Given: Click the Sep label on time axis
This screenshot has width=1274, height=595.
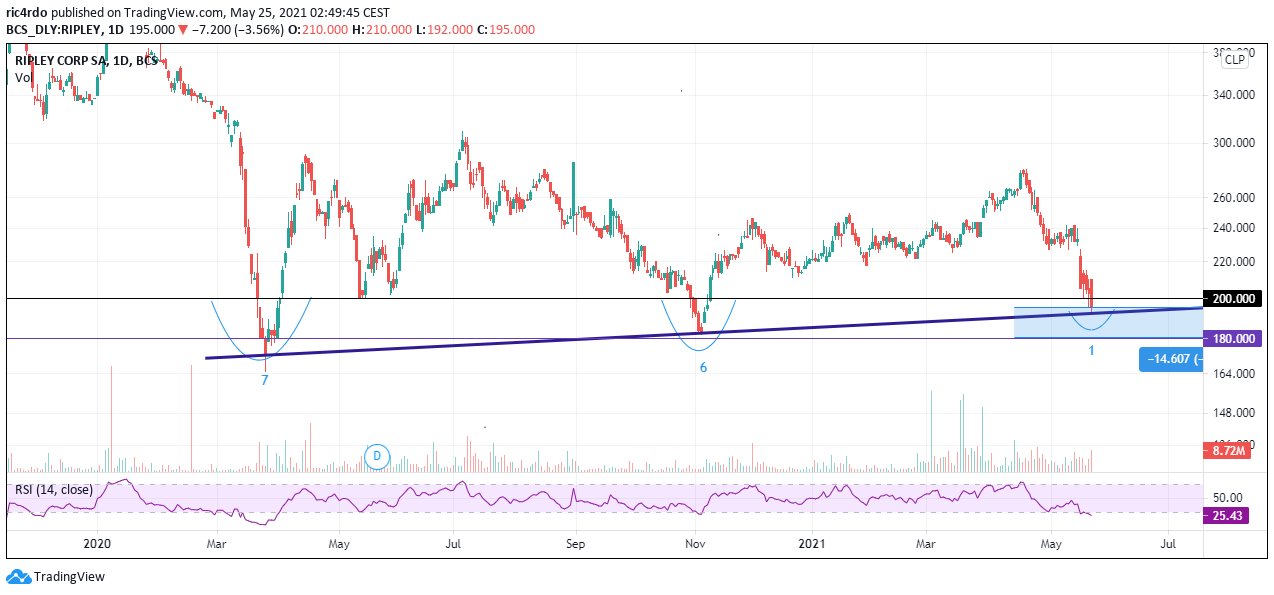Looking at the screenshot, I should [x=574, y=544].
